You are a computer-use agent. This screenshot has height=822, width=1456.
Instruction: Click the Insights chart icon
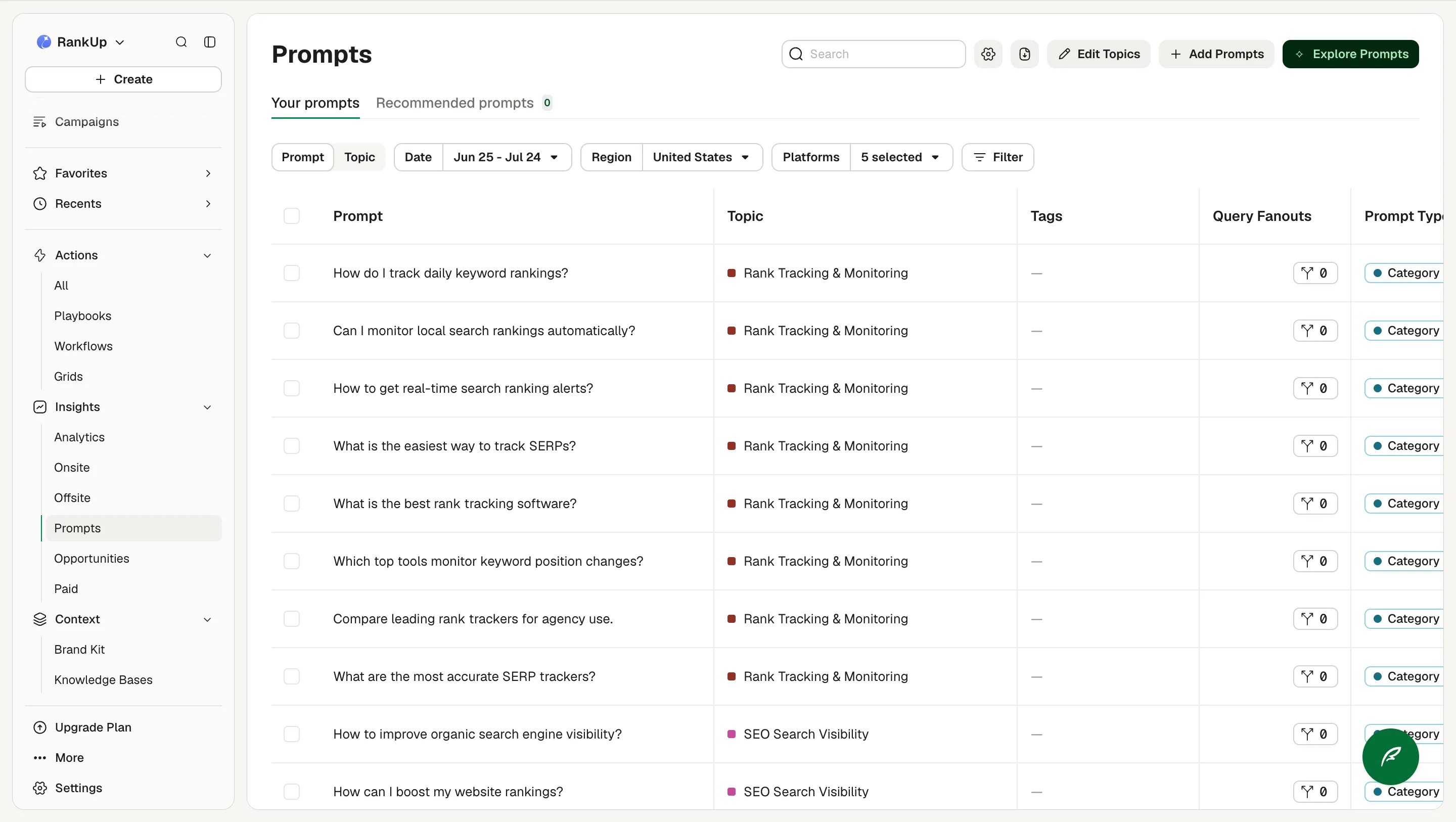point(39,406)
